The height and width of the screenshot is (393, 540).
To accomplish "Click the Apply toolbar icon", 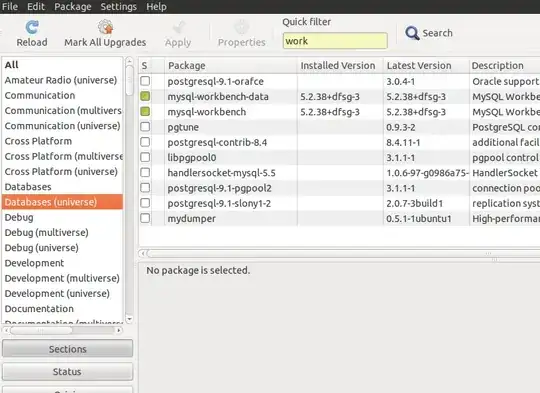I will 179,28.
